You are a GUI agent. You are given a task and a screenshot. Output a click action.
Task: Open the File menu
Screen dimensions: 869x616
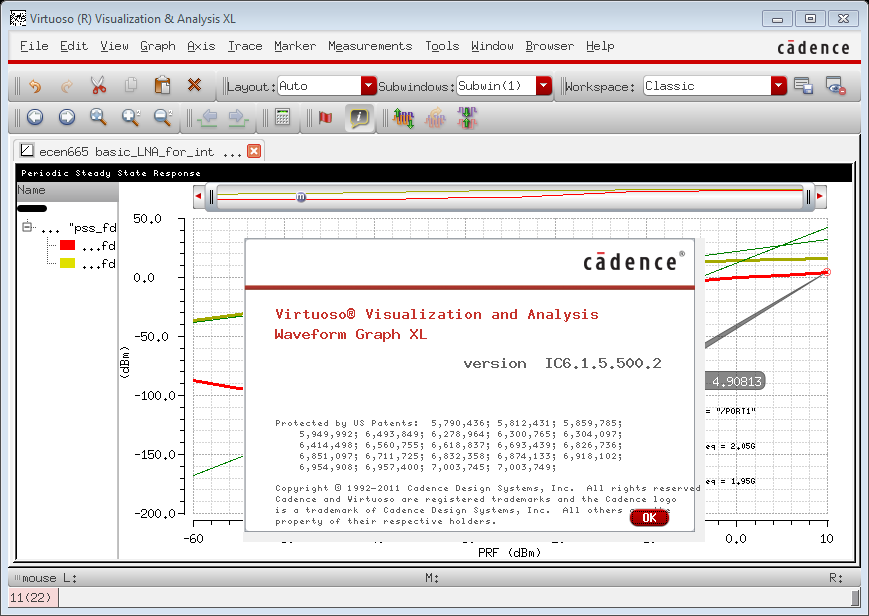(x=34, y=46)
